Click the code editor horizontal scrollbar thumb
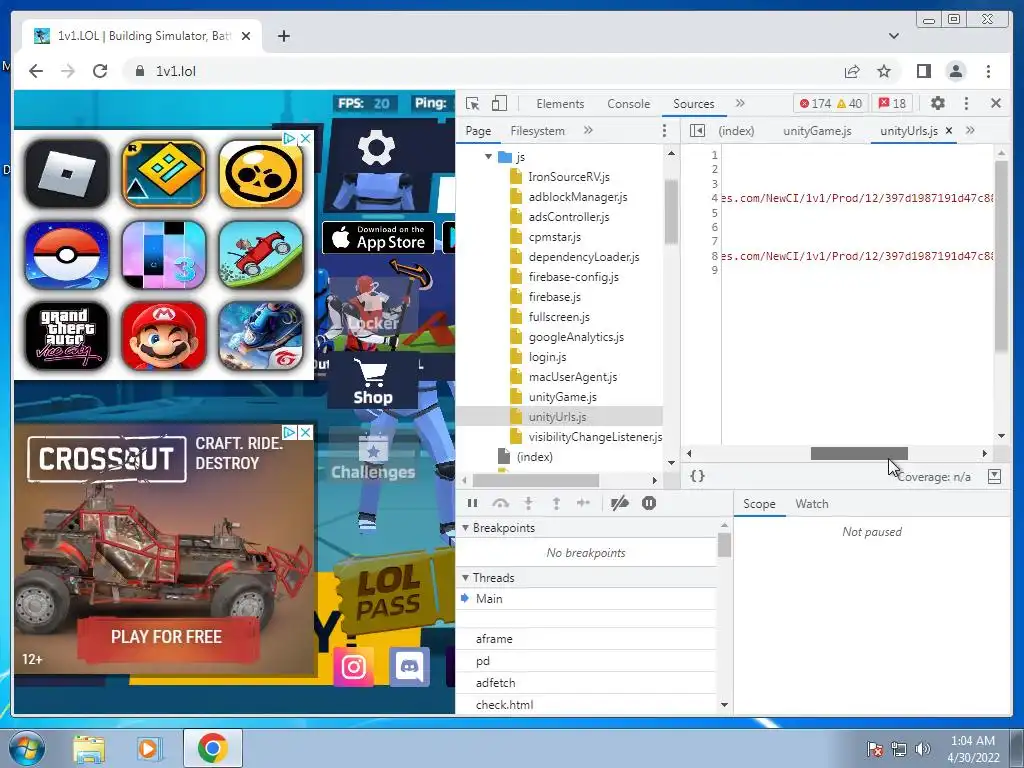 859,453
